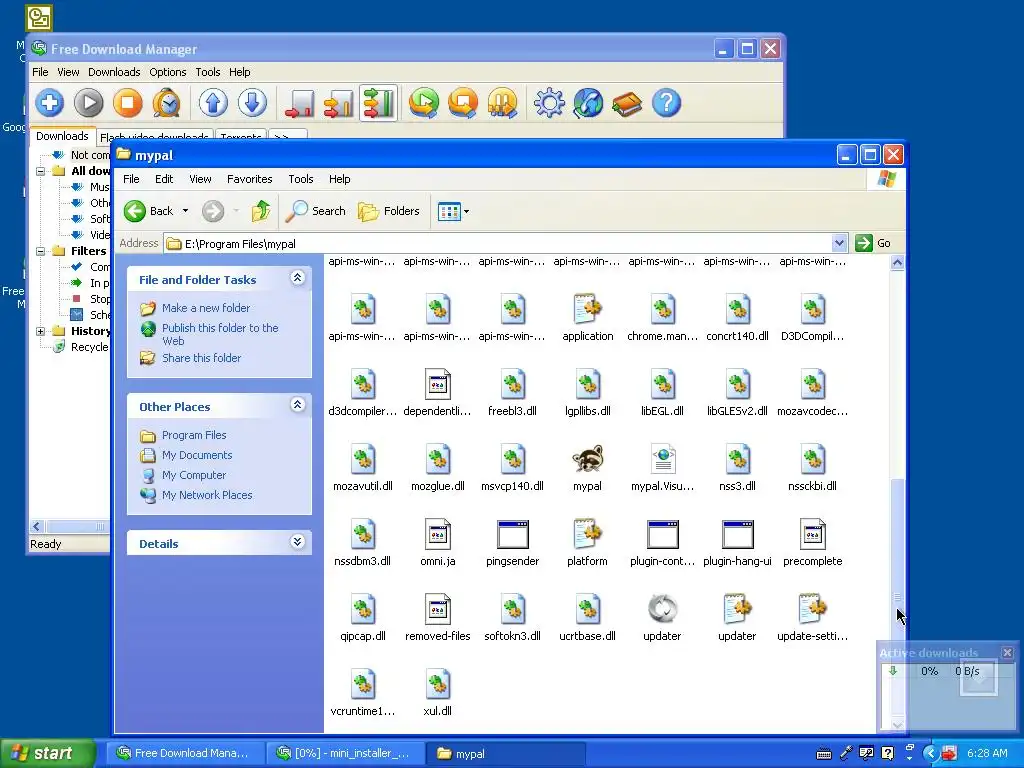Select the platform settings file

pos(587,543)
